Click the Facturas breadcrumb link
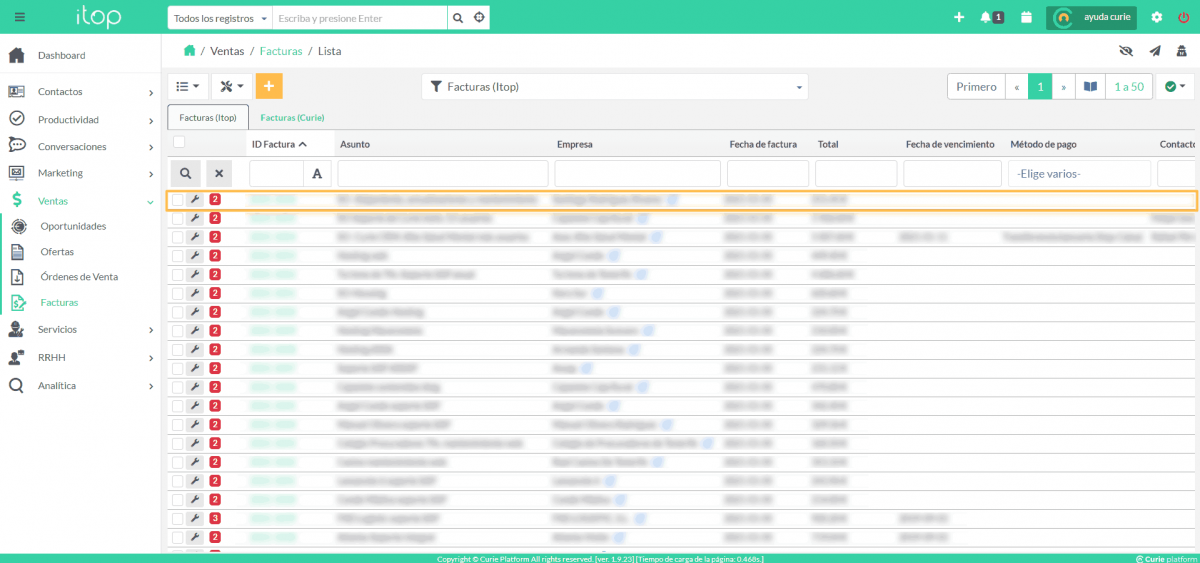Screen dimensions: 1200x563 click(x=281, y=51)
